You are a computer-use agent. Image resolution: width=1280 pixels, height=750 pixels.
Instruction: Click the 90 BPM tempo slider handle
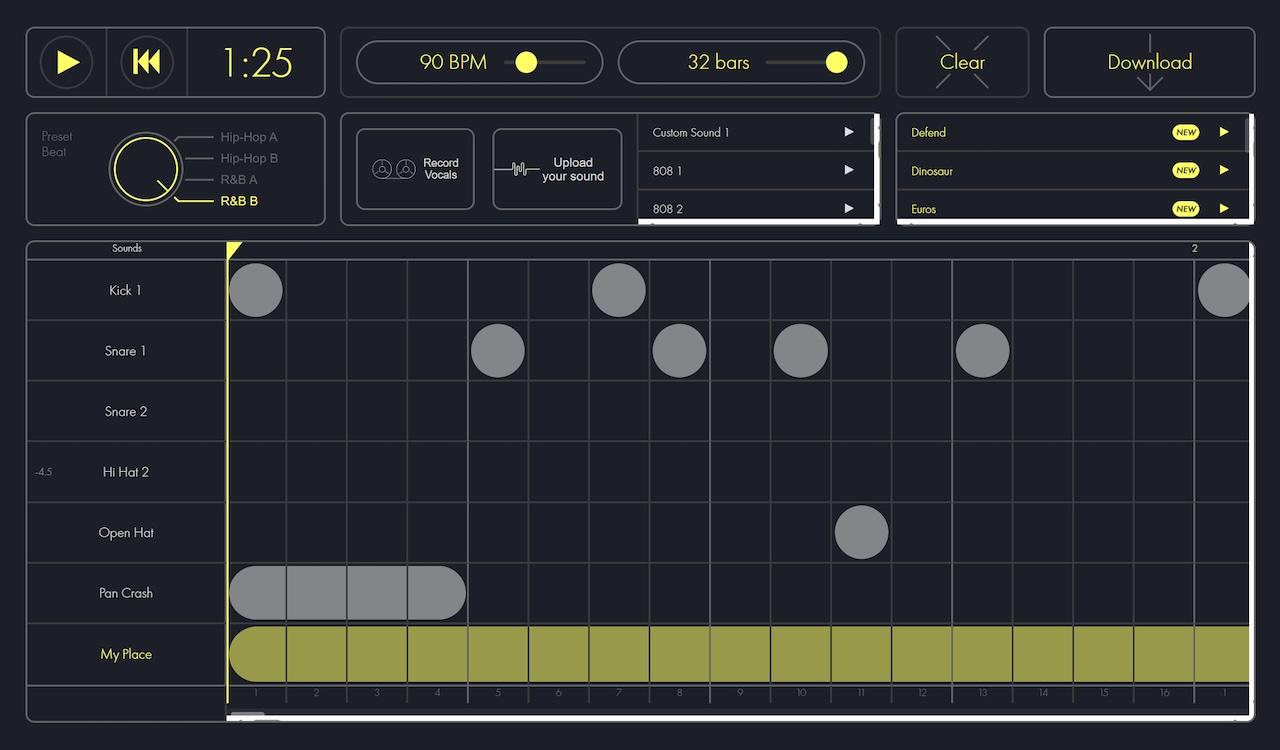click(x=526, y=63)
